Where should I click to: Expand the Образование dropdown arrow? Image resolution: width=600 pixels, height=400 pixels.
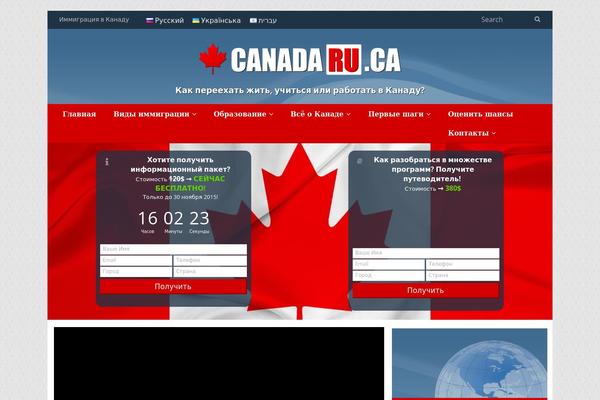[x=271, y=114]
